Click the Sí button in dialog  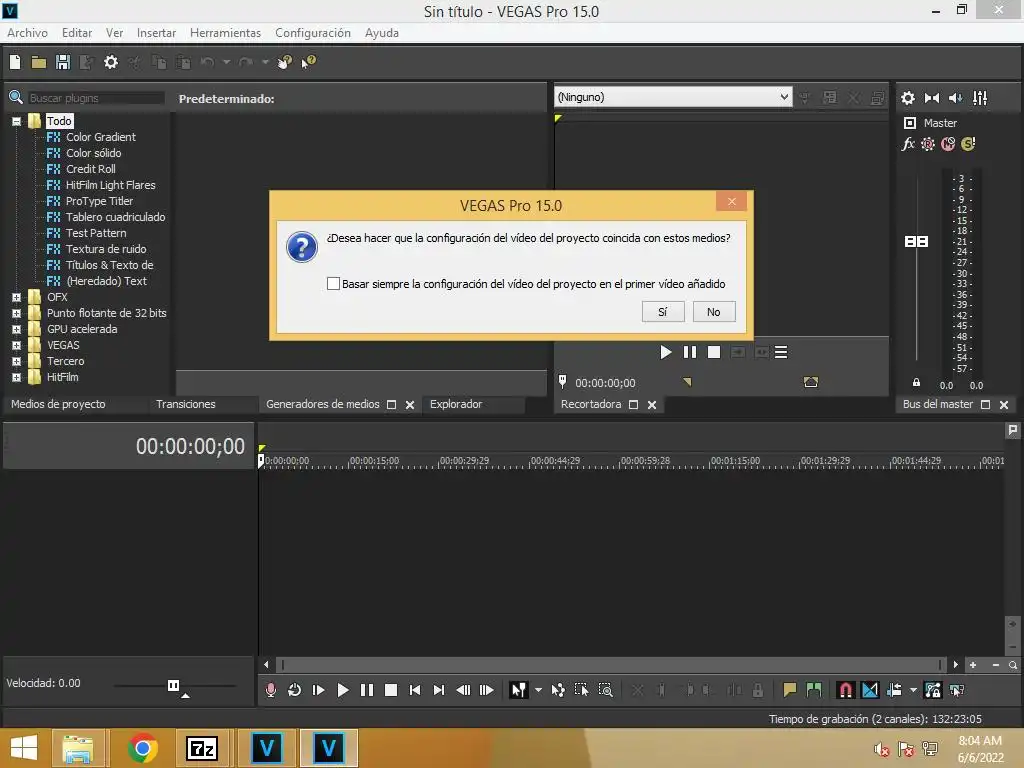[663, 312]
